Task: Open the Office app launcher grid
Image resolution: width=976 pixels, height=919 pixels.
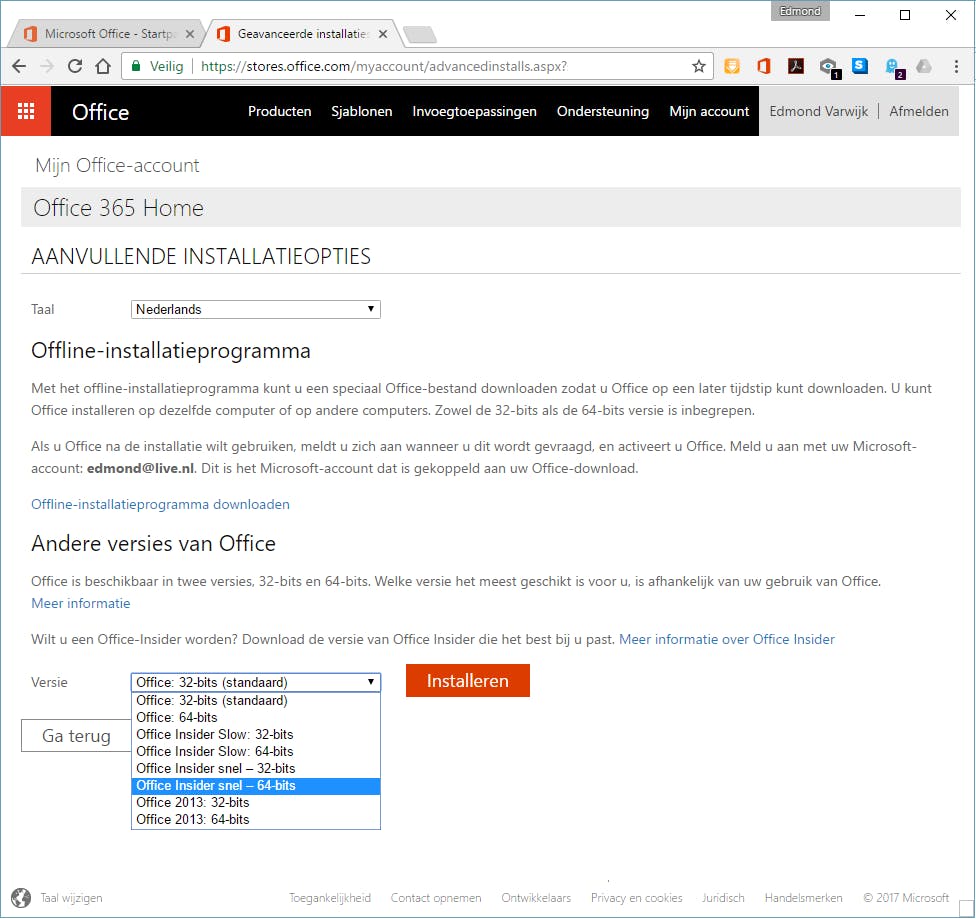Action: click(x=26, y=111)
